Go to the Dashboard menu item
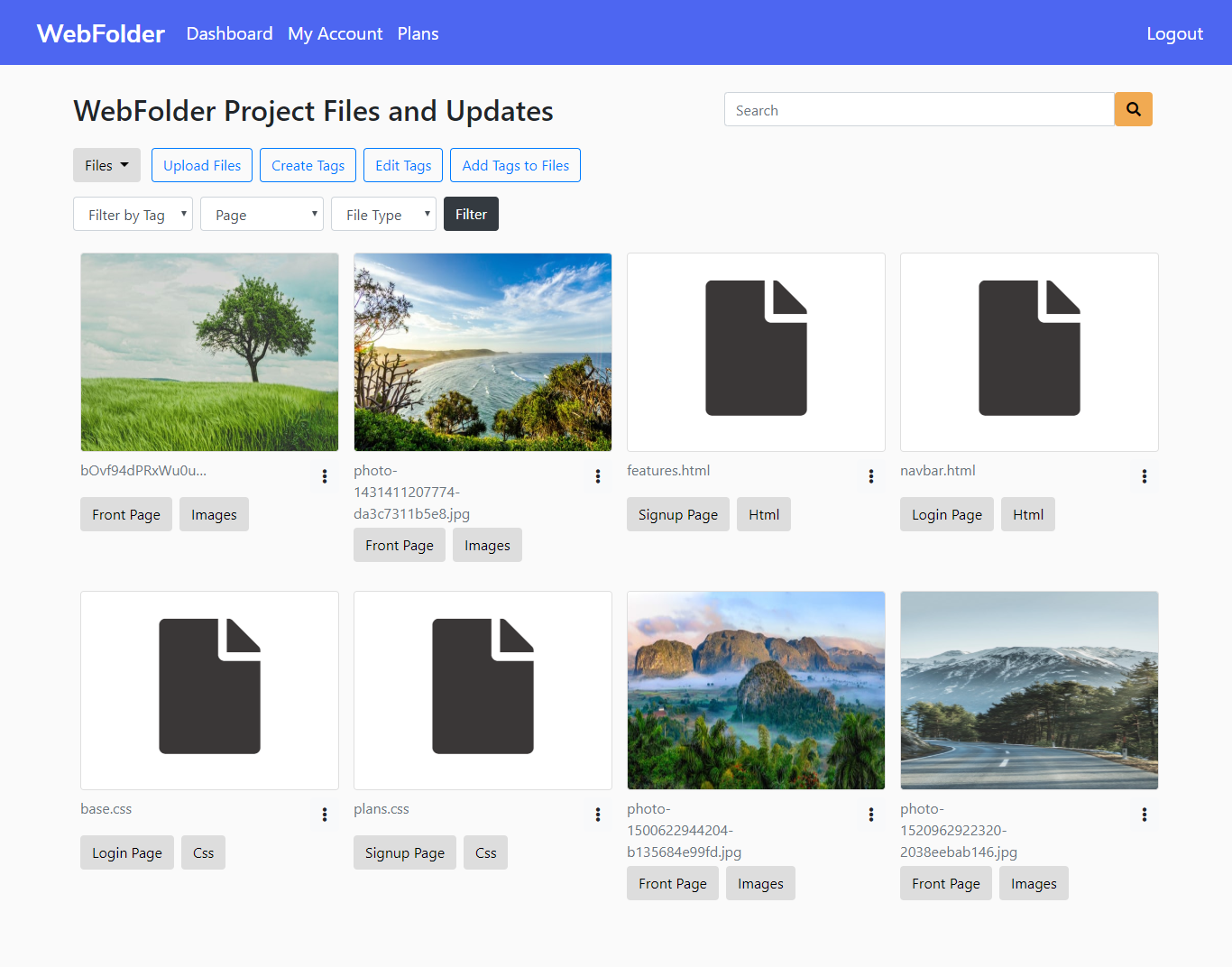The height and width of the screenshot is (967, 1232). pyautogui.click(x=229, y=33)
